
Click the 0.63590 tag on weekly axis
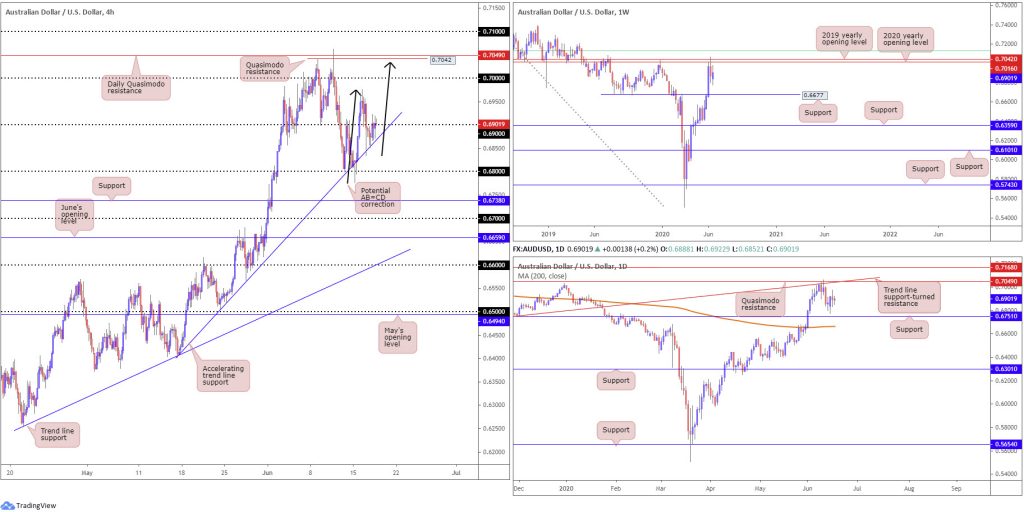pyautogui.click(x=1007, y=125)
